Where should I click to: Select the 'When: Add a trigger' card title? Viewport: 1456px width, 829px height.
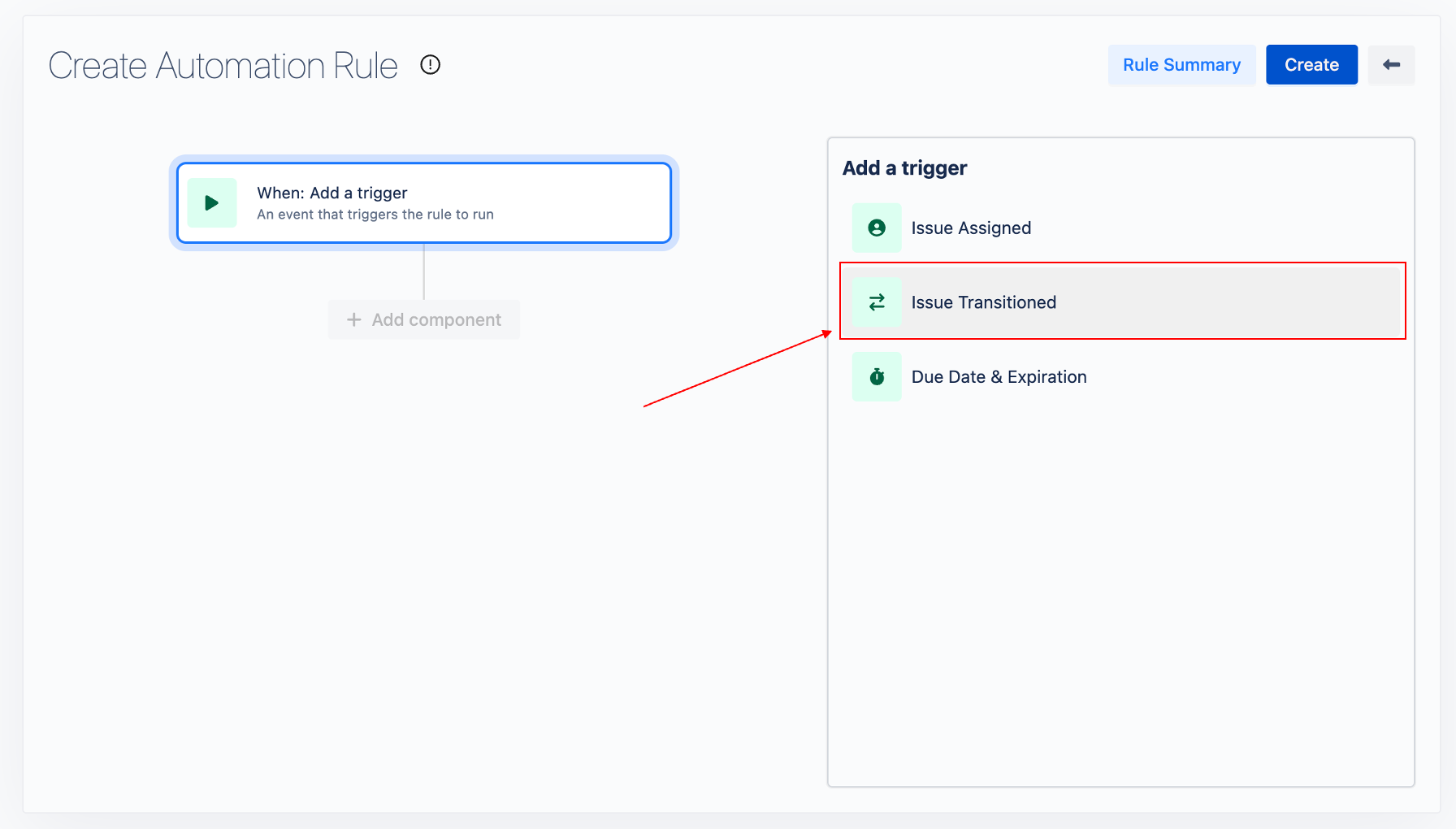click(332, 193)
